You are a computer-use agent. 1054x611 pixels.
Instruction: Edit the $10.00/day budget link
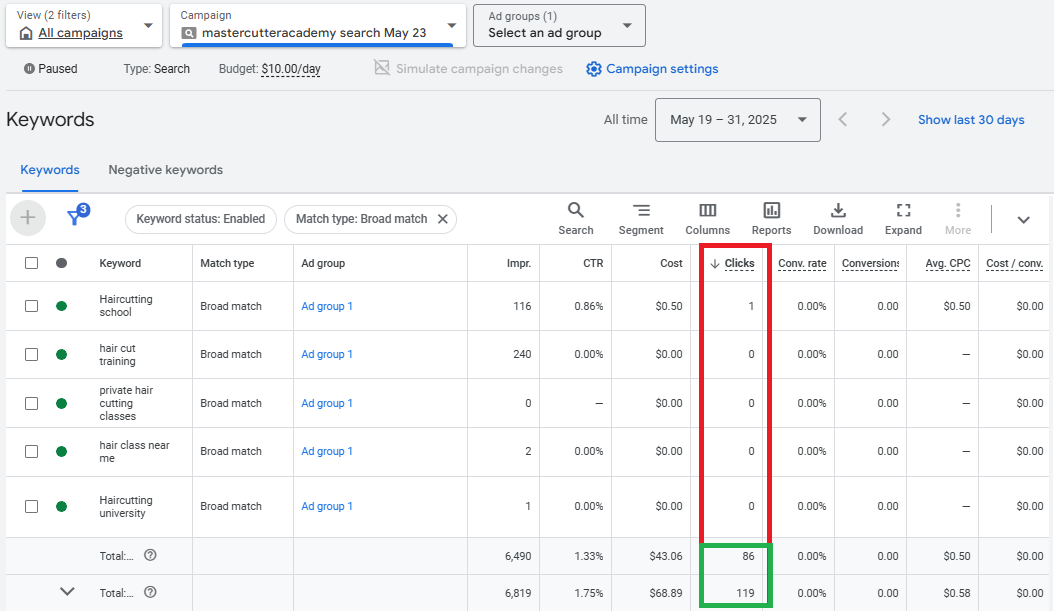[x=291, y=69]
